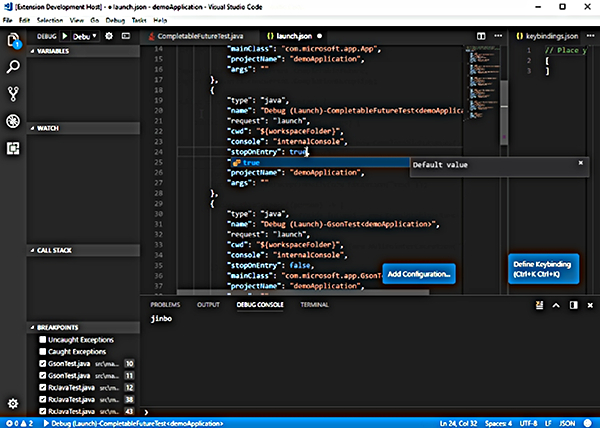Viewport: 600px width, 428px height.
Task: Select the true autocomplete suggestion
Action: [x=320, y=163]
